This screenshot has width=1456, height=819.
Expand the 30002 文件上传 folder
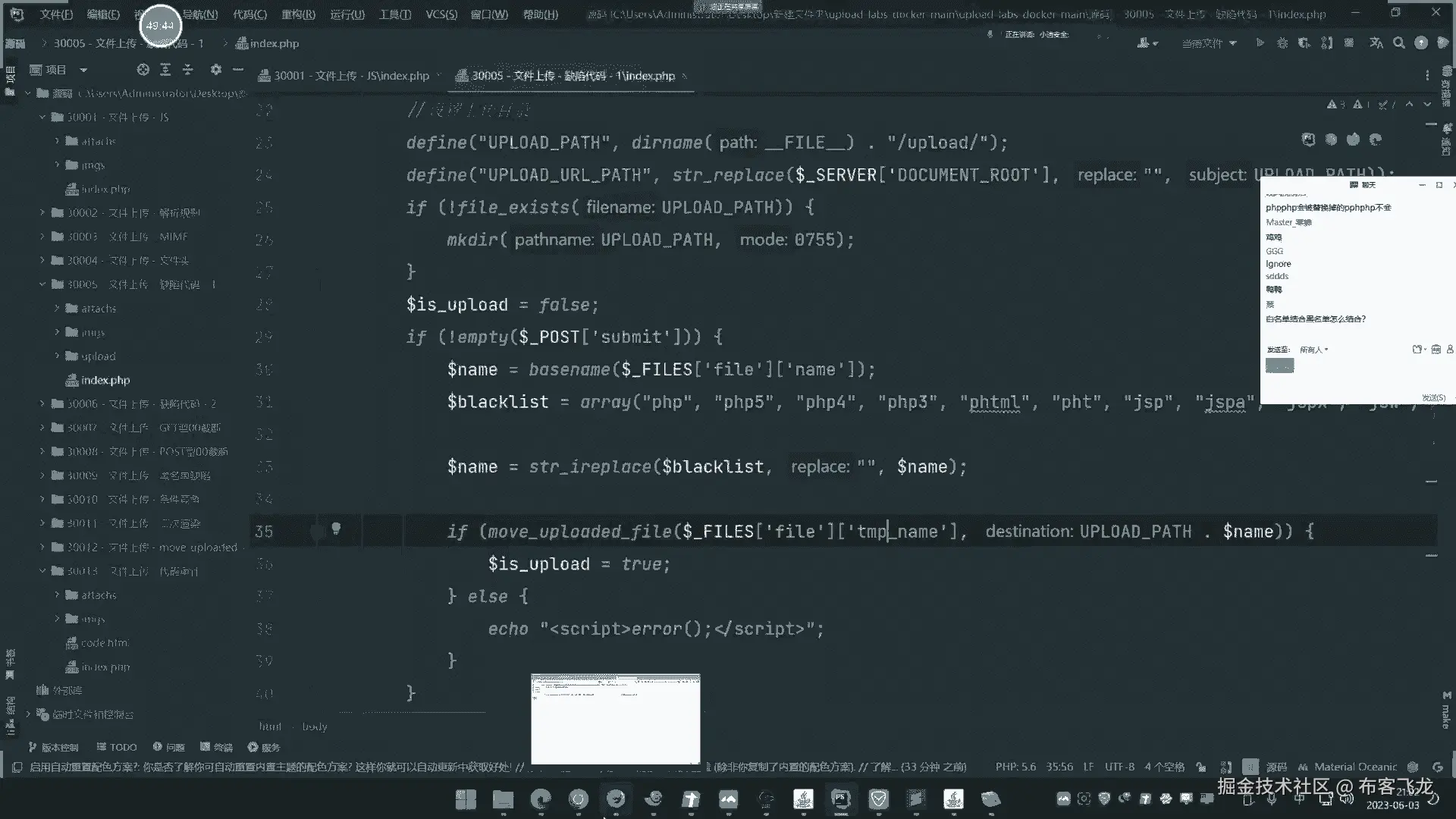pos(43,213)
